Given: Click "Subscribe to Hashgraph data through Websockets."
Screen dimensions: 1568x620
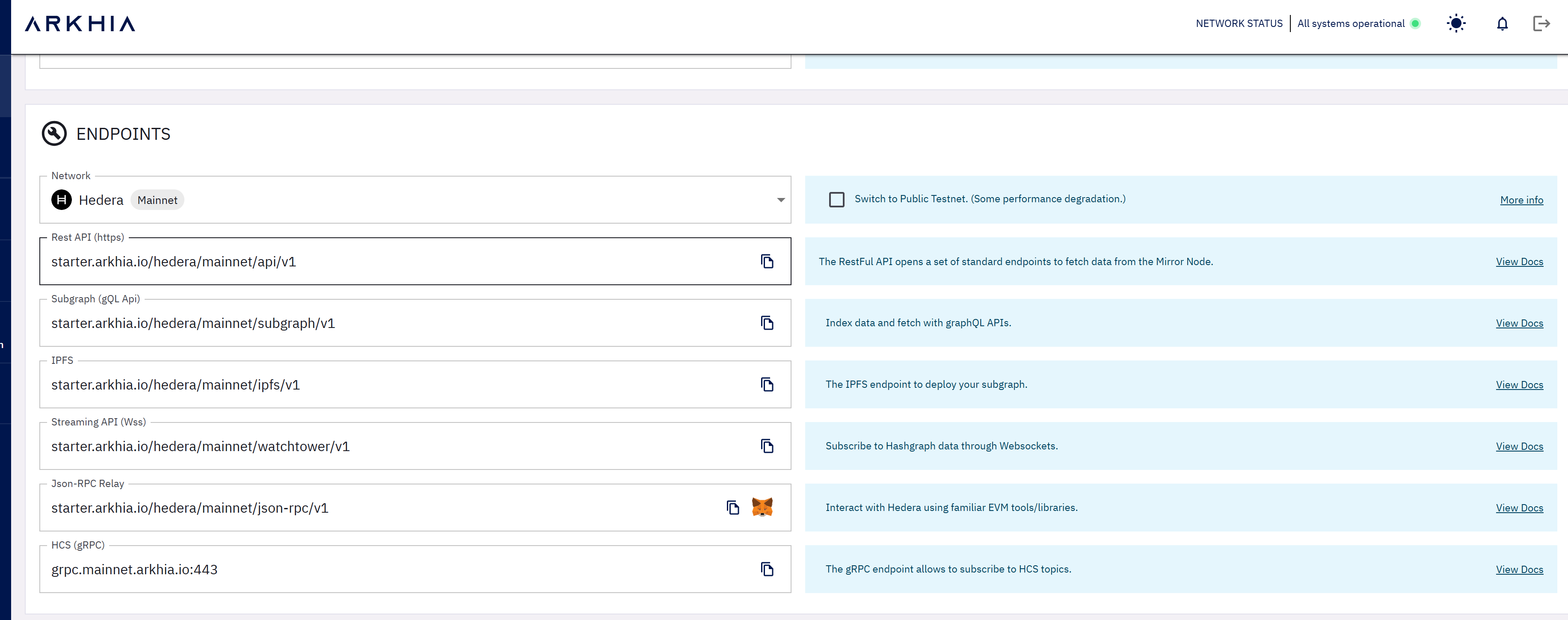Looking at the screenshot, I should [x=941, y=446].
